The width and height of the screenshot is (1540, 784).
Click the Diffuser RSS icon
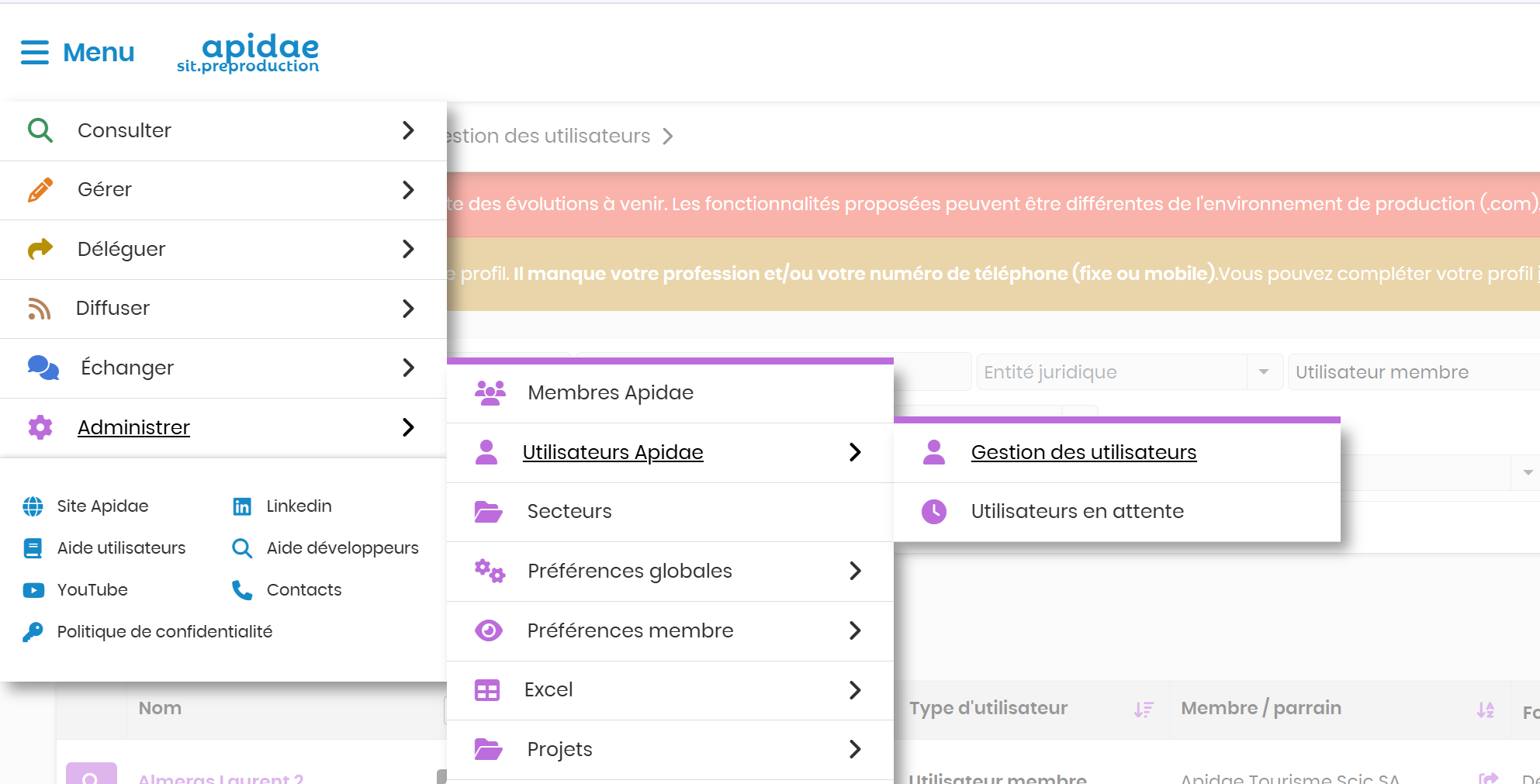click(x=40, y=309)
